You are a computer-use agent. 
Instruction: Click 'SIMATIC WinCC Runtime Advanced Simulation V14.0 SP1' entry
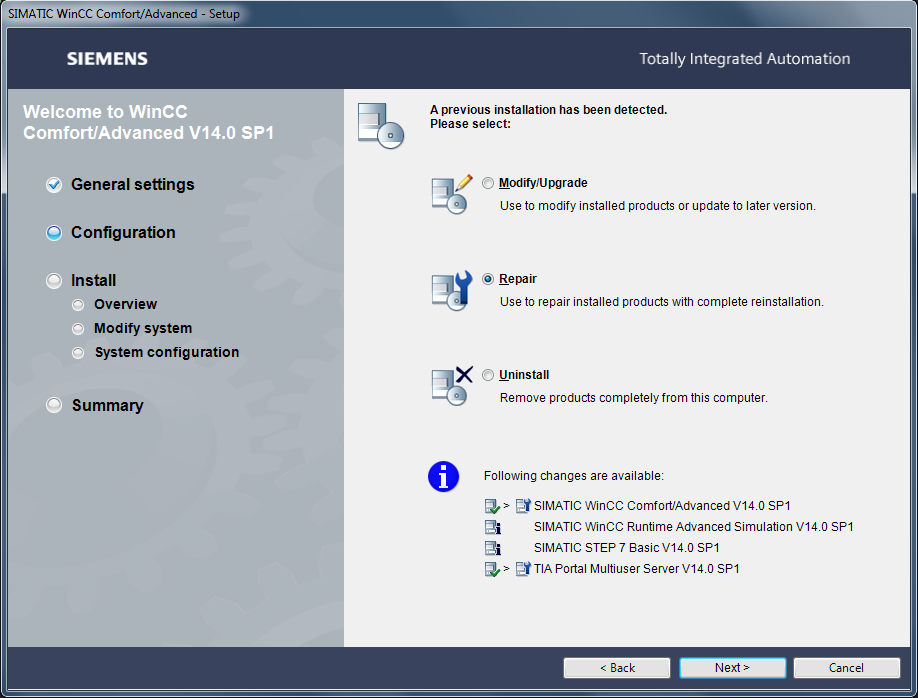pyautogui.click(x=693, y=527)
